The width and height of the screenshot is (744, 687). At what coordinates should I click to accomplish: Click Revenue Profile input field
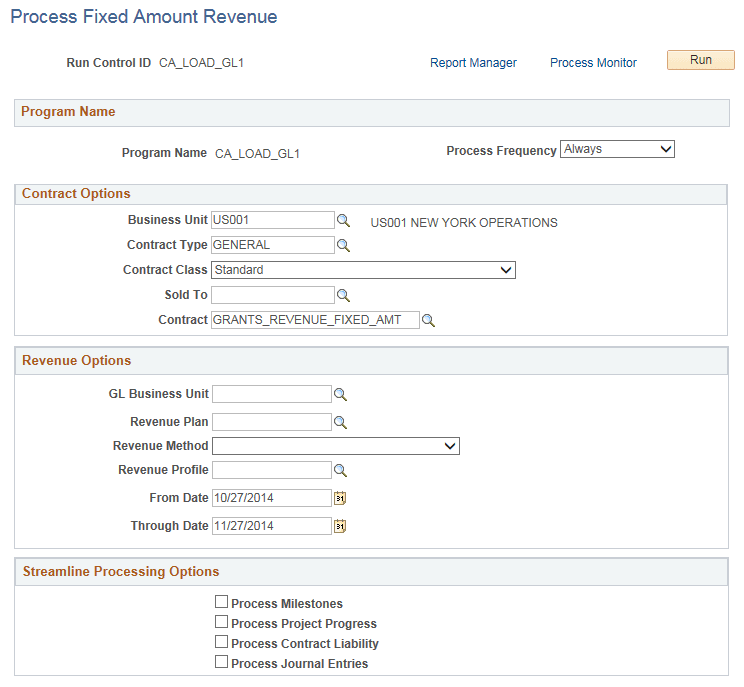coord(272,470)
